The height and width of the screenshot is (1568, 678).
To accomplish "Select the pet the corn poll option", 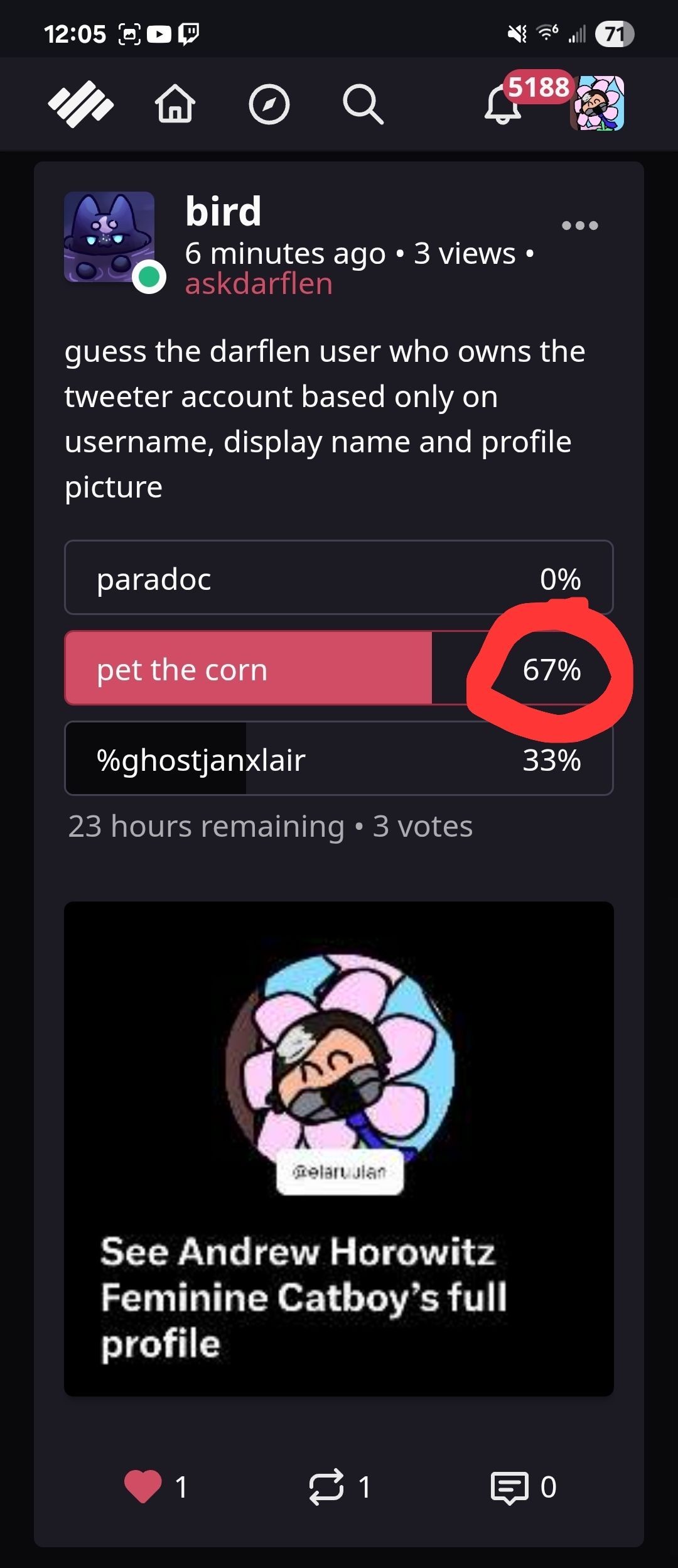I will point(339,668).
